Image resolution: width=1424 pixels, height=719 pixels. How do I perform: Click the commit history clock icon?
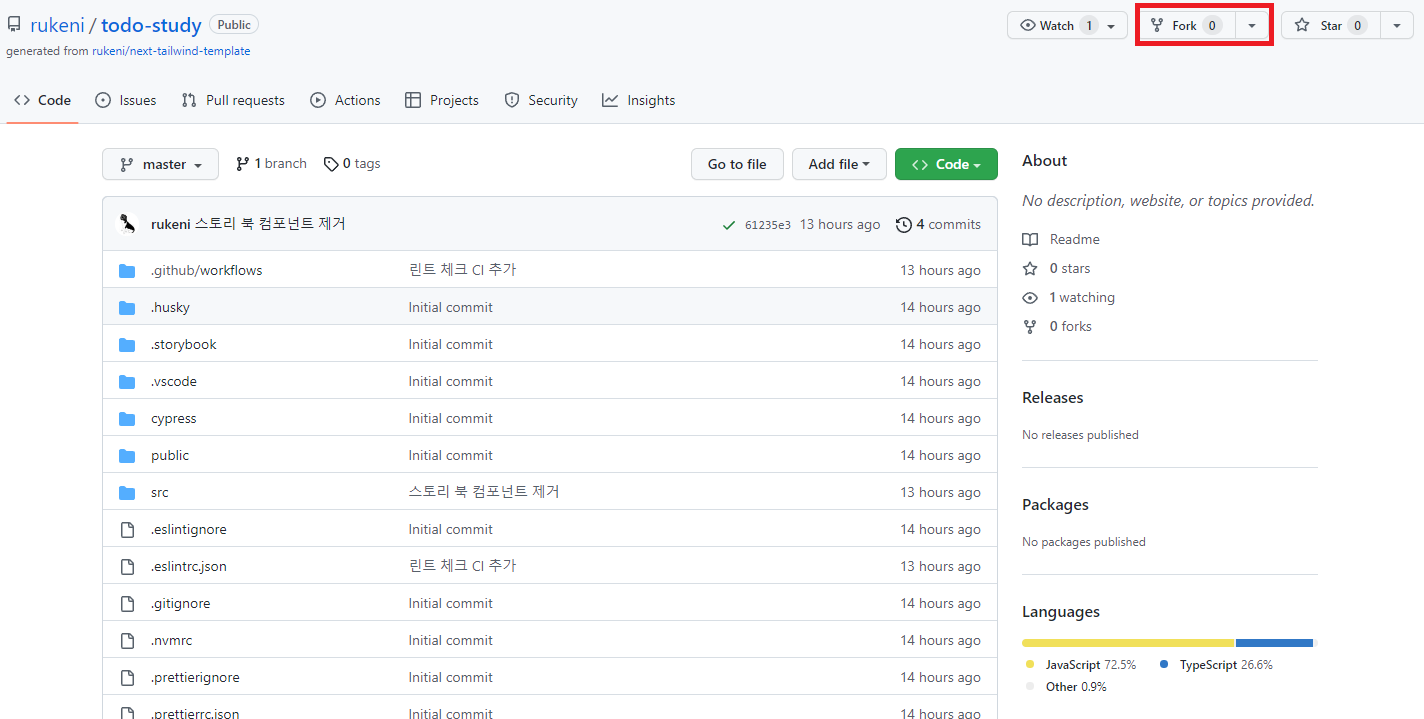tap(904, 225)
